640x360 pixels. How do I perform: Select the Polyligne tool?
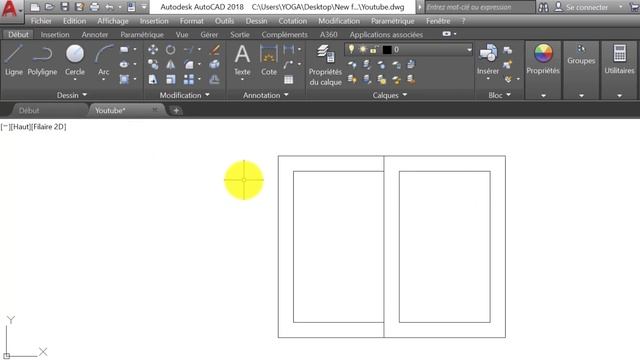42,60
